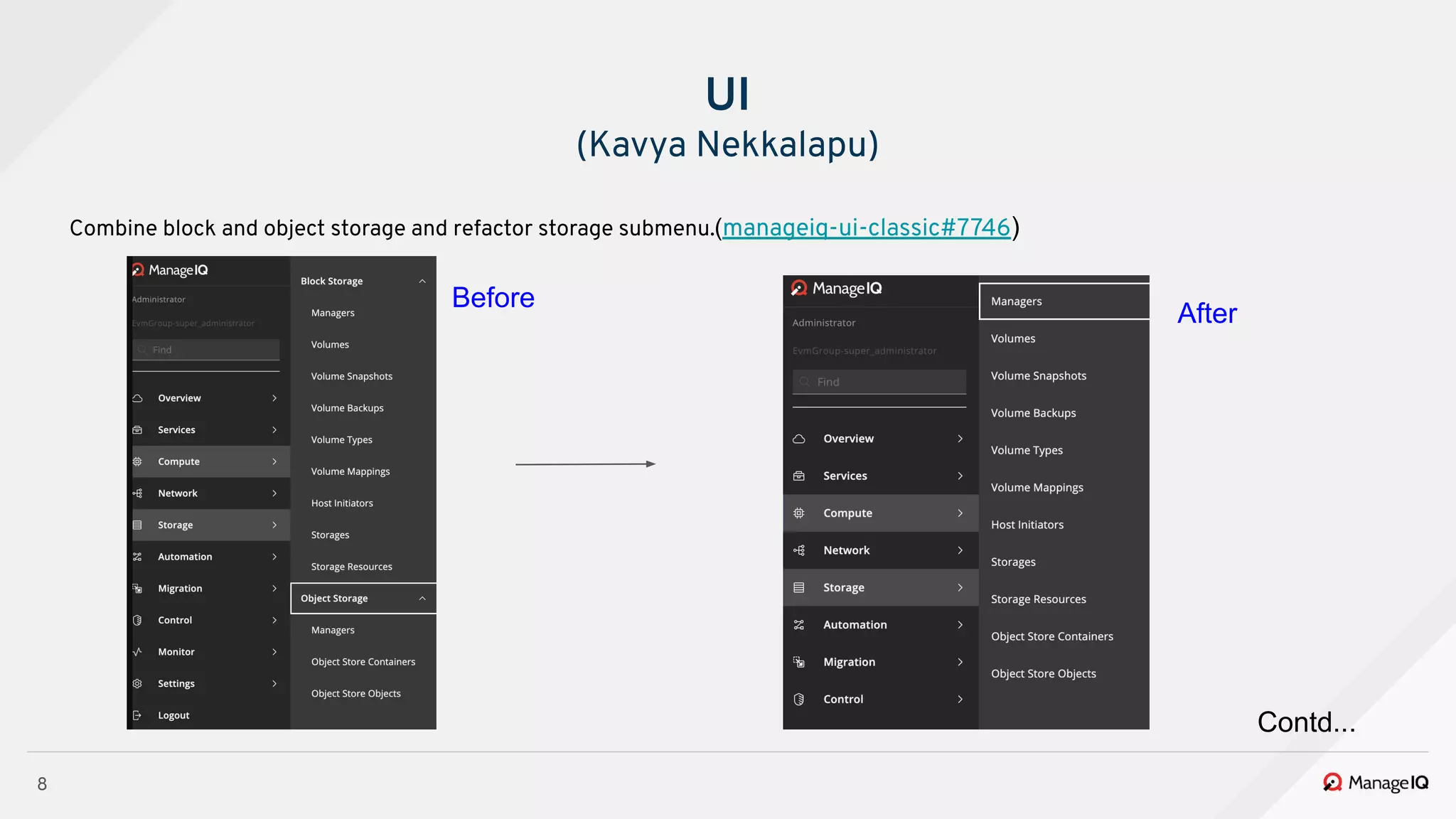Expand Overview chevron in Before menu

(x=274, y=398)
